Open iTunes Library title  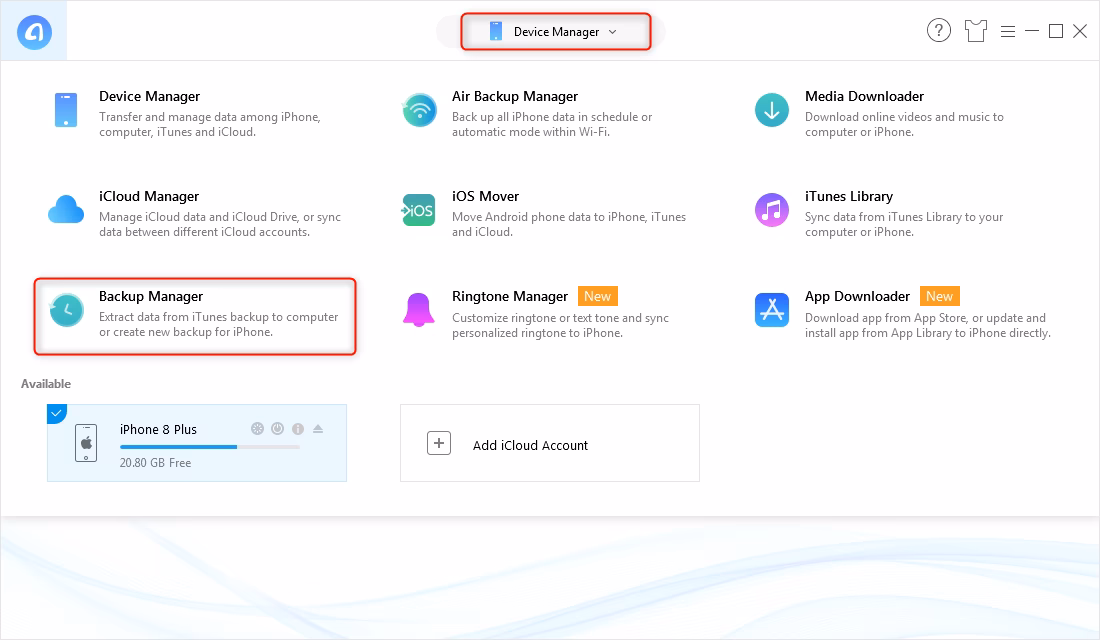pos(849,196)
